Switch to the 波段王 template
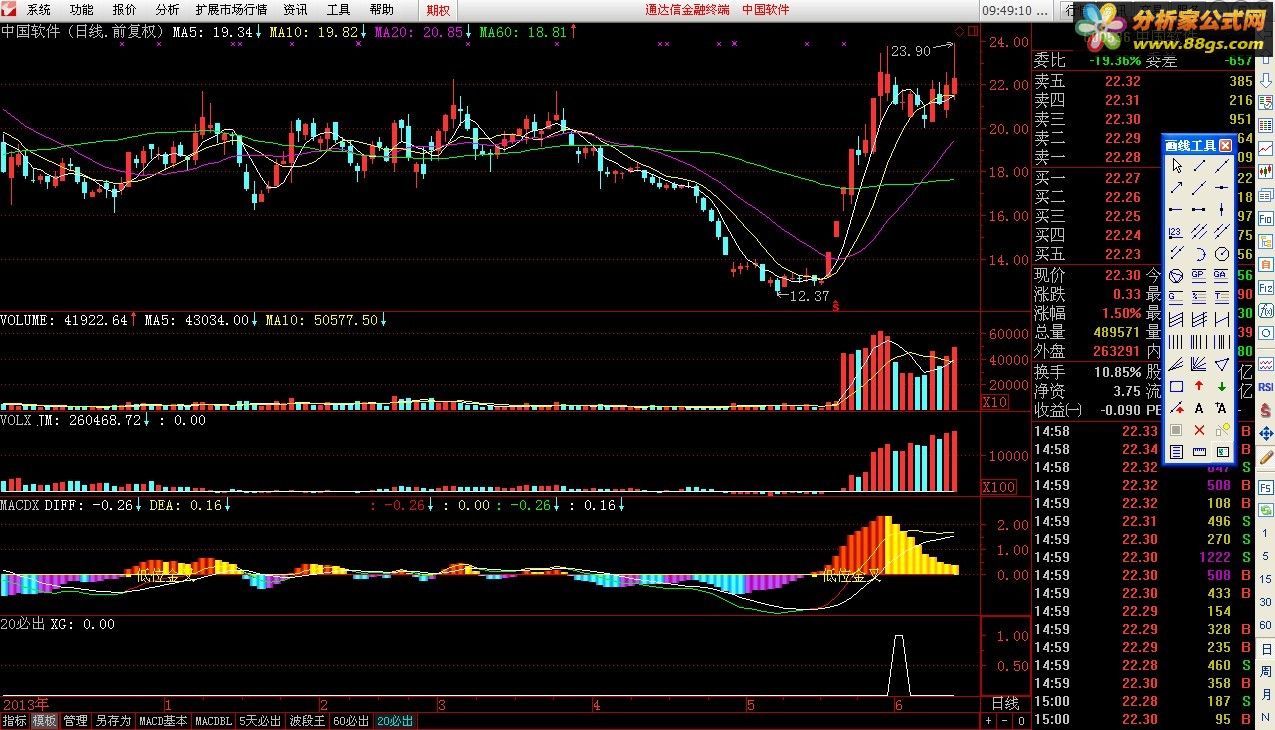Image resolution: width=1275 pixels, height=730 pixels. (x=307, y=721)
